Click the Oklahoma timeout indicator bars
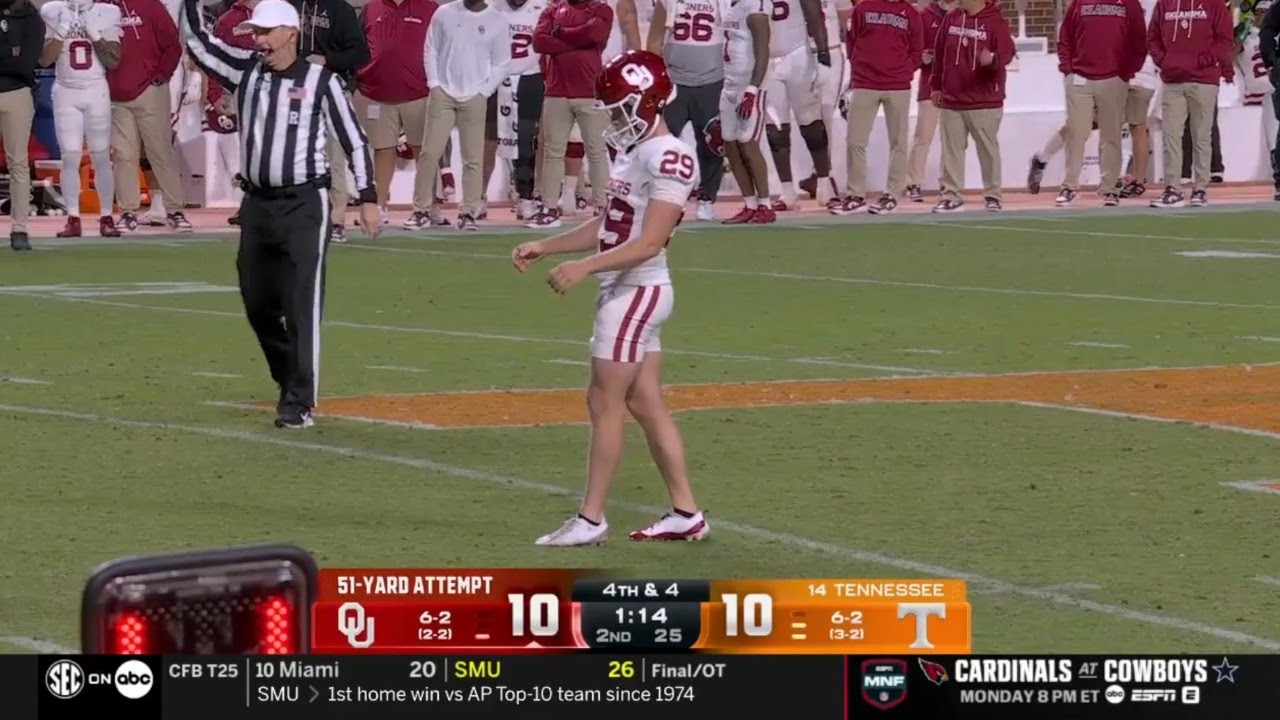Image resolution: width=1280 pixels, height=720 pixels. [x=482, y=625]
